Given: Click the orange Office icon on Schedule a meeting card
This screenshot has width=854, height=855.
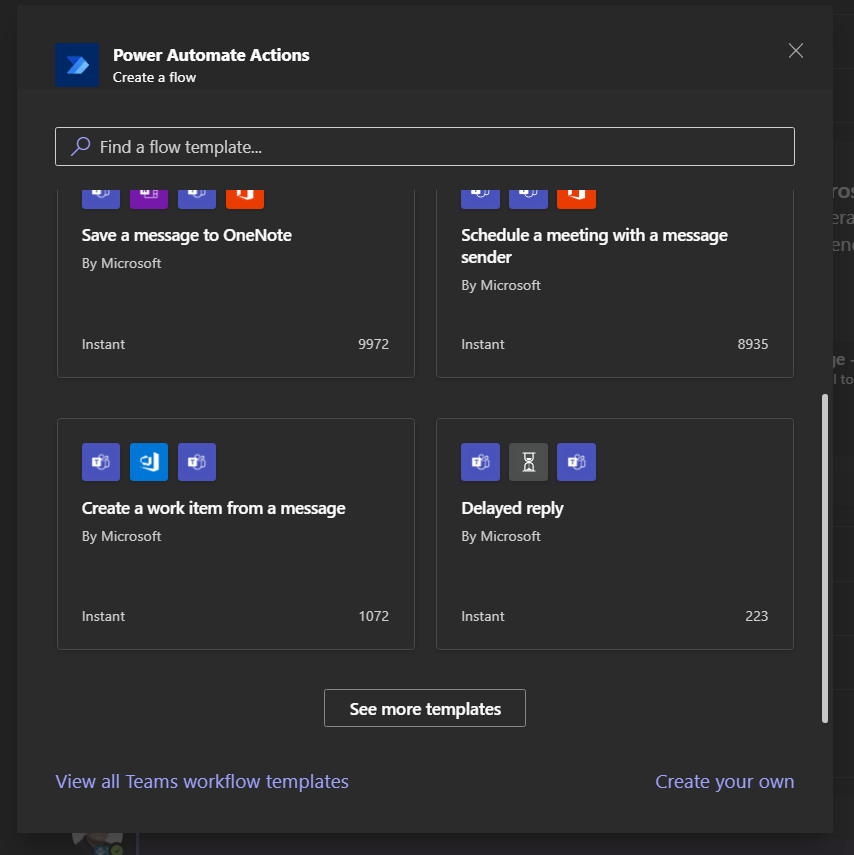Looking at the screenshot, I should (x=576, y=195).
